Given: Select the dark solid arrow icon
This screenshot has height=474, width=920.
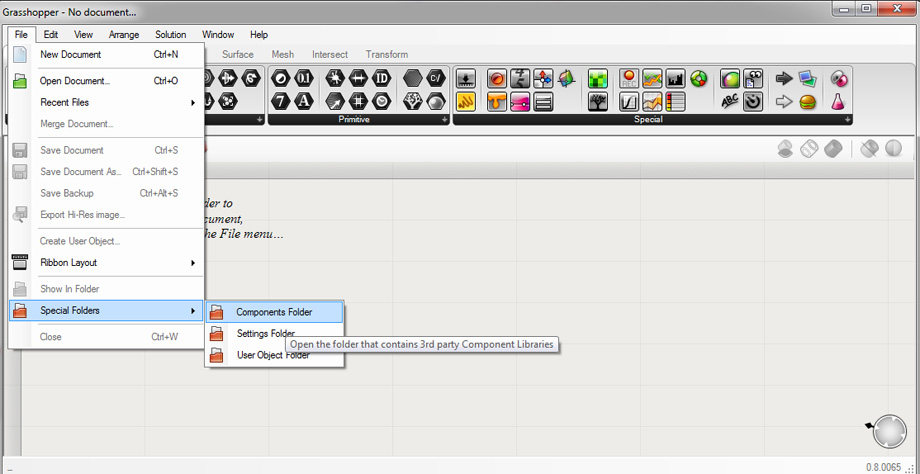Looking at the screenshot, I should [x=784, y=78].
